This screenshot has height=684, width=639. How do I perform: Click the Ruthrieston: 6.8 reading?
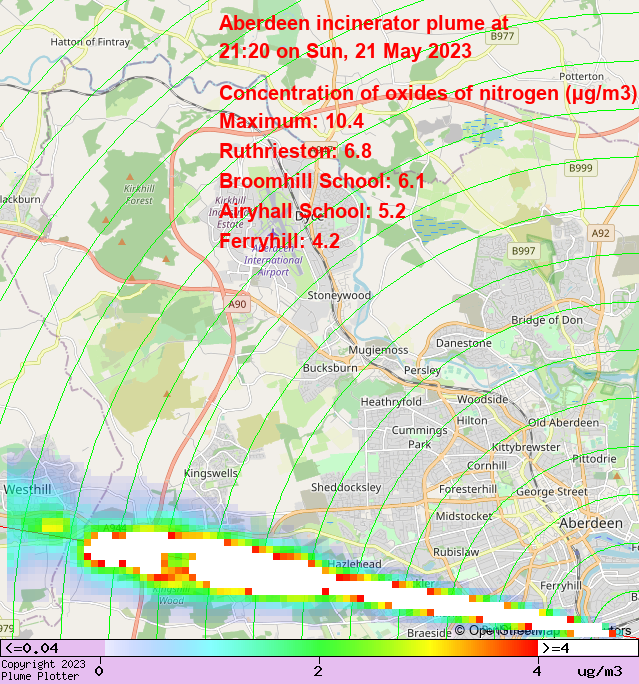tap(295, 151)
